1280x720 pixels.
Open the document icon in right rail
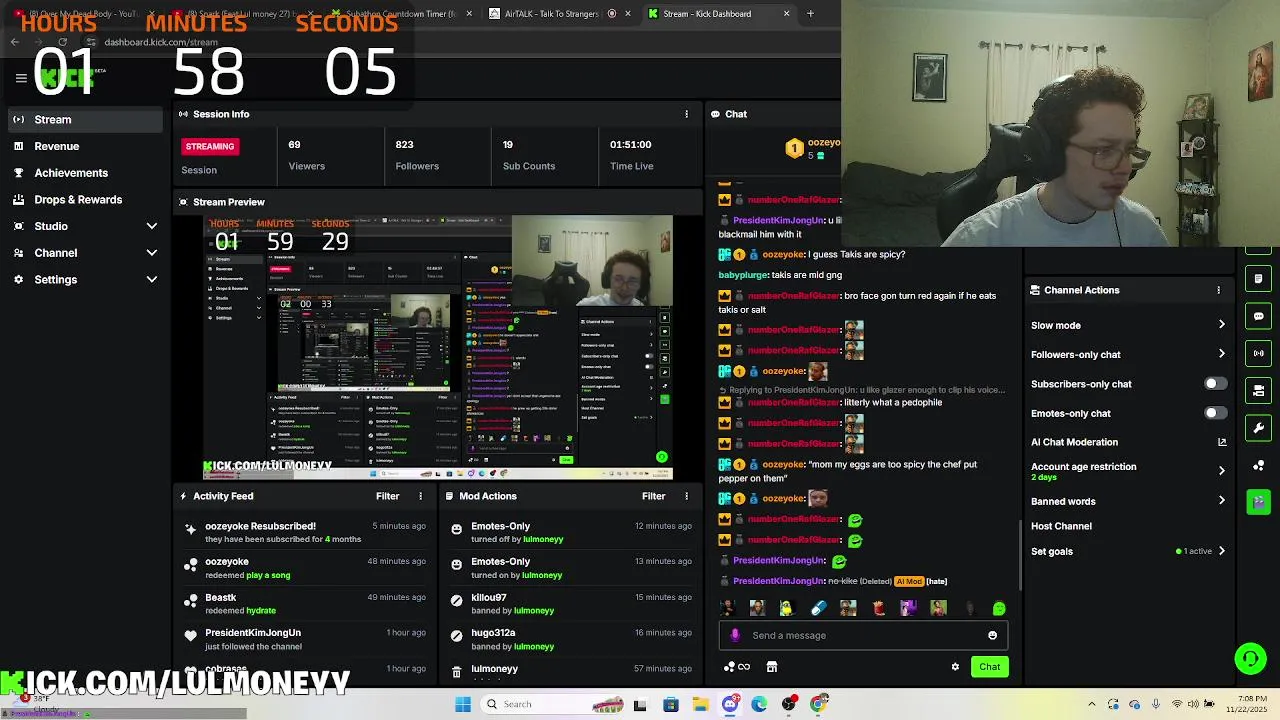[1259, 279]
